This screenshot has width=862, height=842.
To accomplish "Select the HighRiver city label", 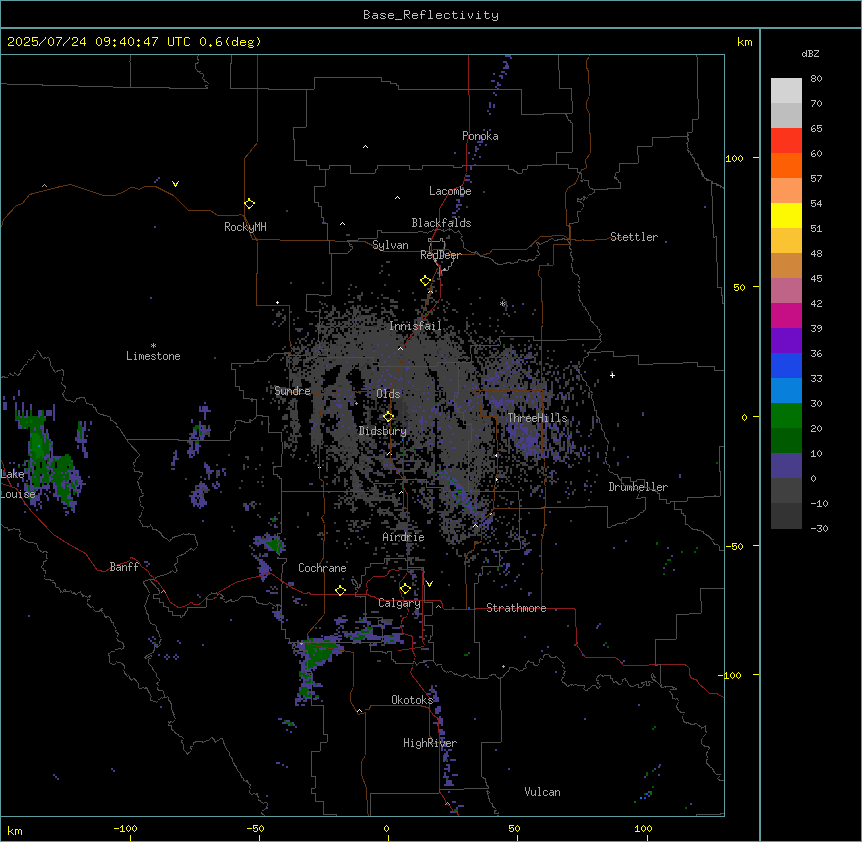I will [430, 743].
